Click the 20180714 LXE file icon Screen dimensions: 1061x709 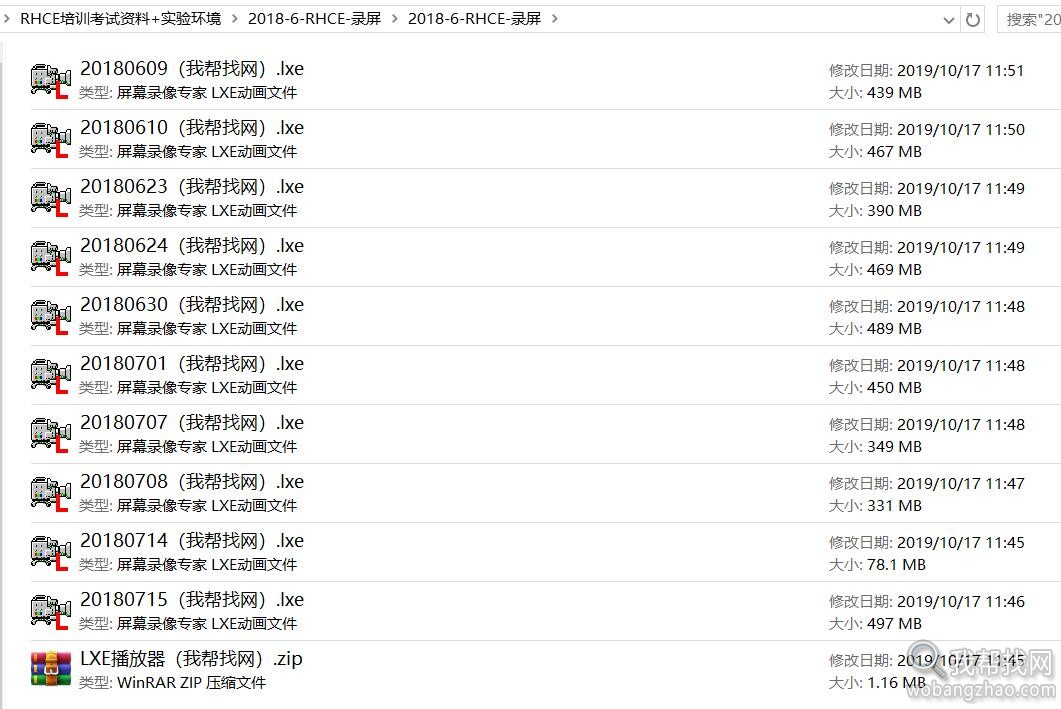click(x=51, y=552)
